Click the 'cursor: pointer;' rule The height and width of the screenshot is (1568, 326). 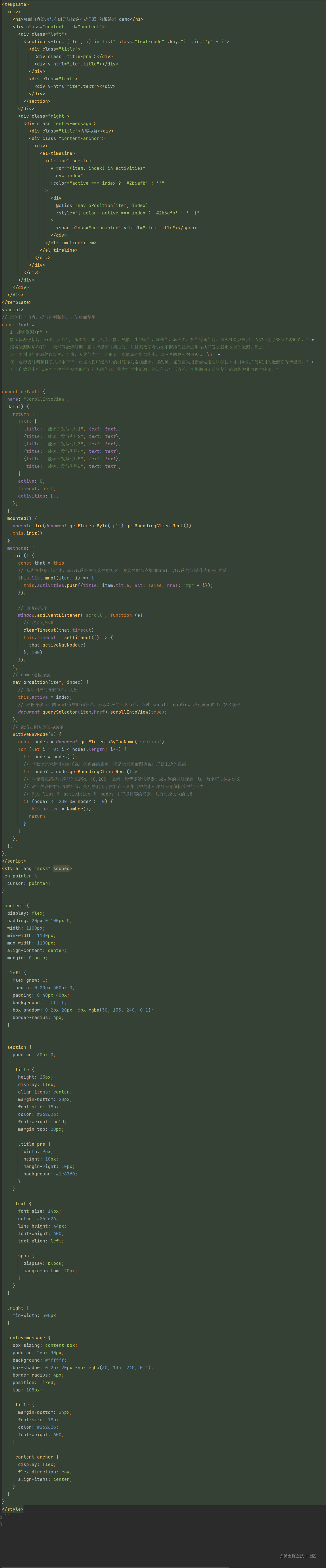[x=29, y=884]
